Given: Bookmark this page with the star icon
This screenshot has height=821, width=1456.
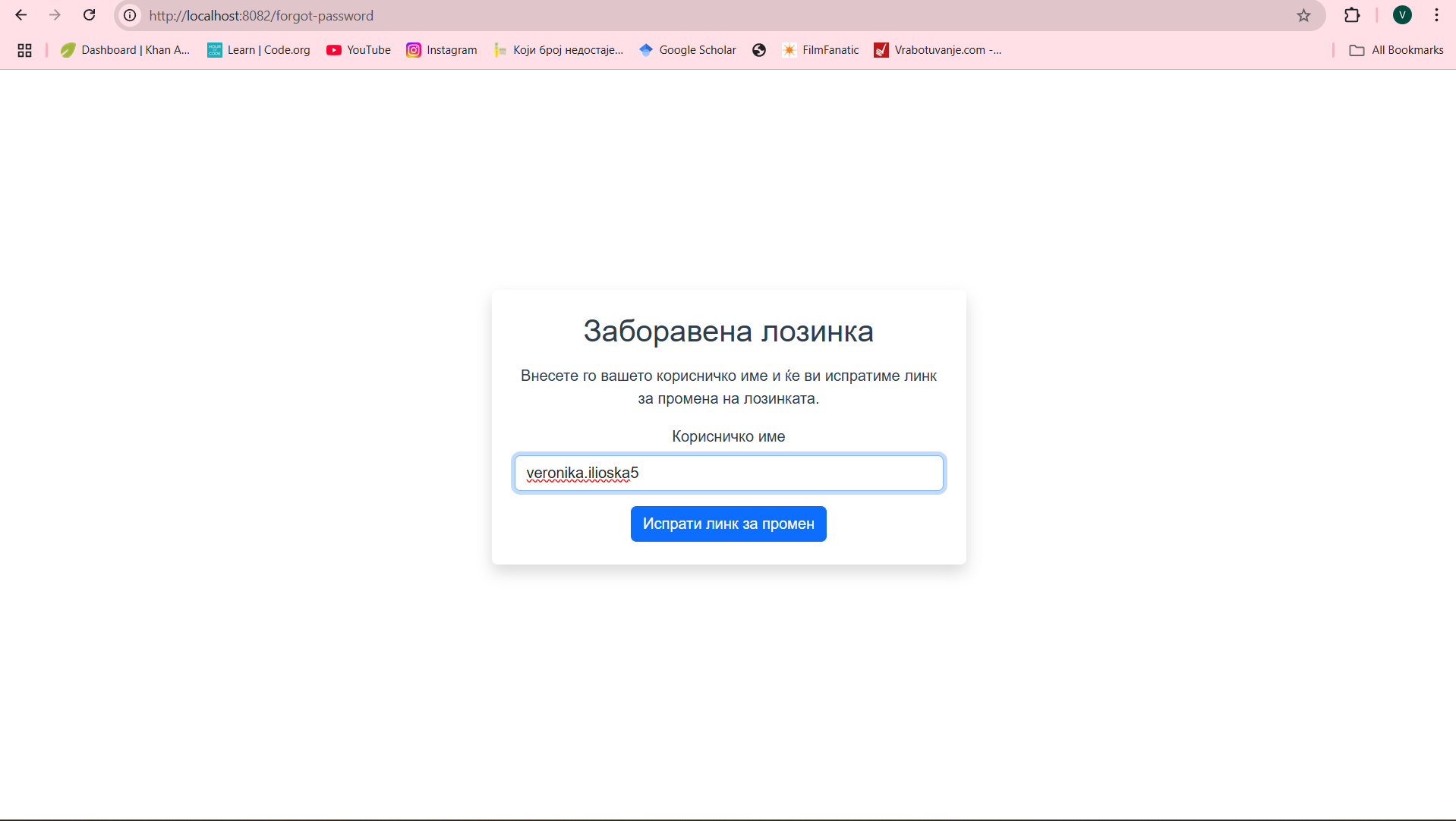Looking at the screenshot, I should coord(1303,15).
